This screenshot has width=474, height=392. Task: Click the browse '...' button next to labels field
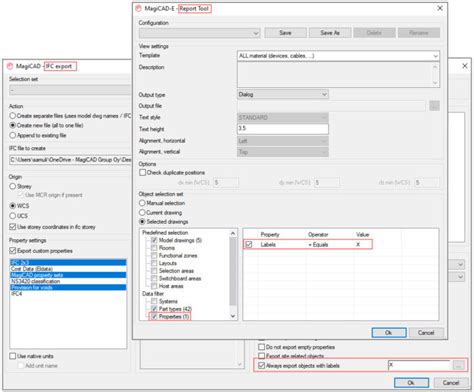459,366
